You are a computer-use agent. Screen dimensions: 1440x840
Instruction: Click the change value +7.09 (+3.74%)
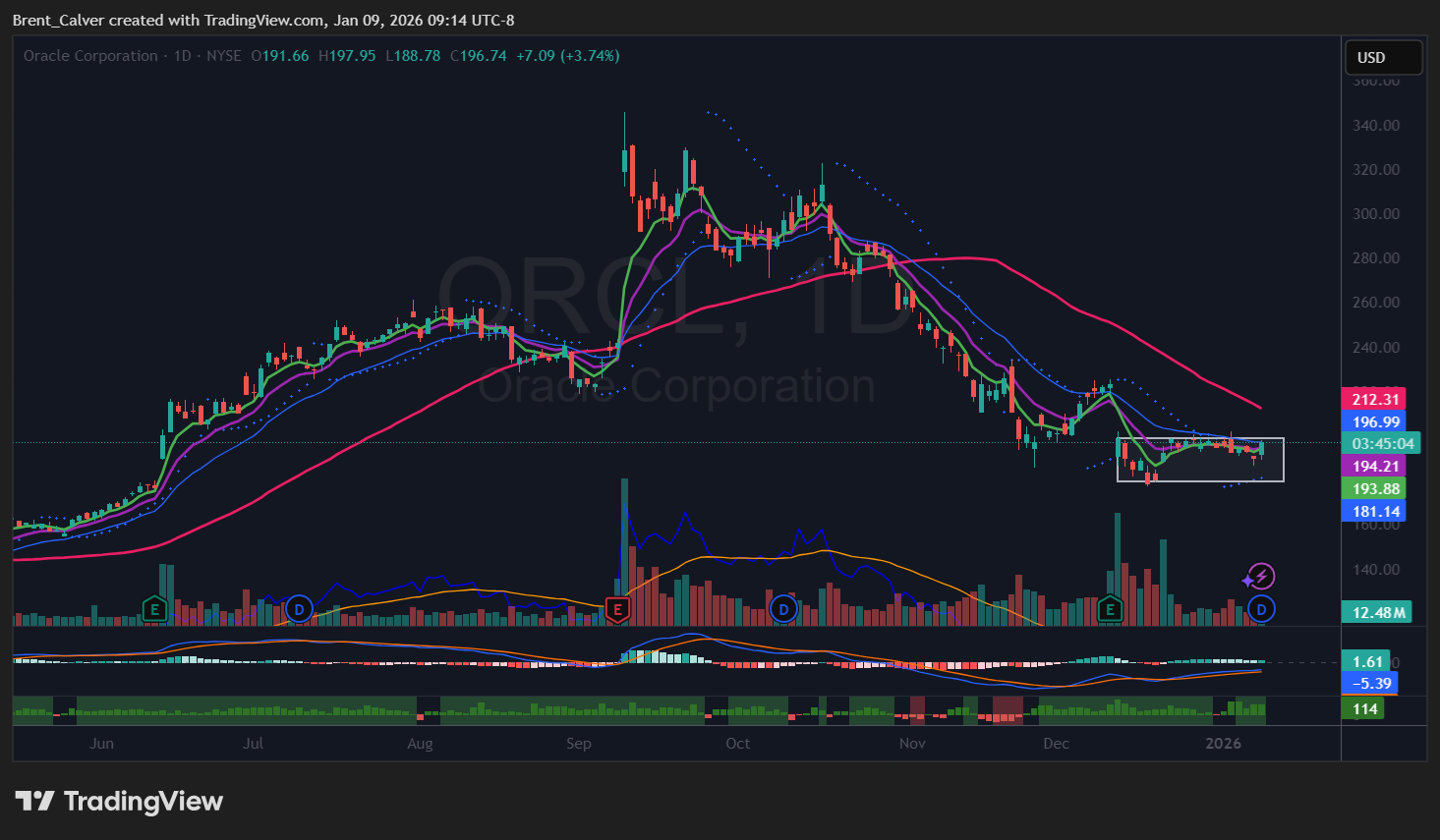click(x=568, y=56)
